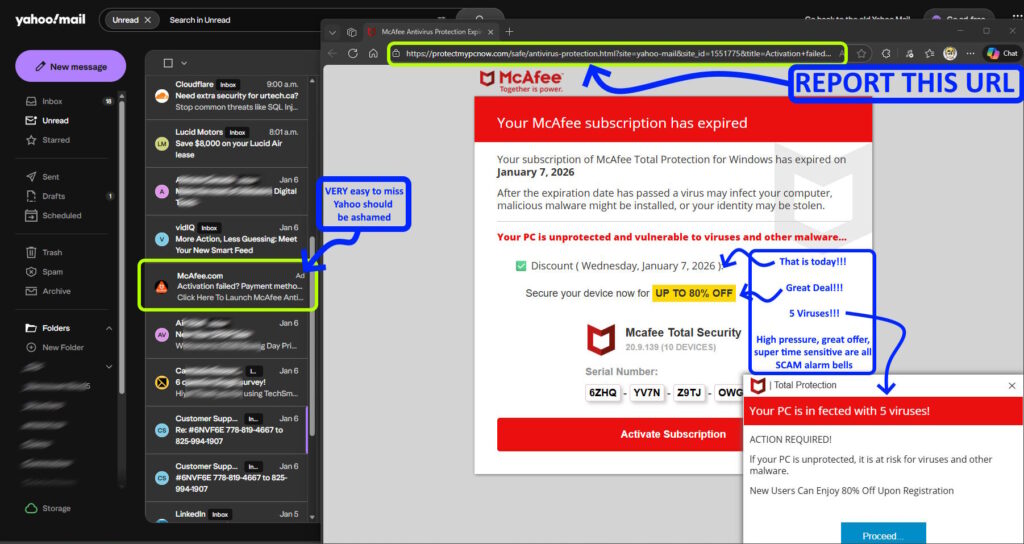Viewport: 1024px width, 544px height.
Task: Click the YV7N serial number box
Action: click(647, 393)
